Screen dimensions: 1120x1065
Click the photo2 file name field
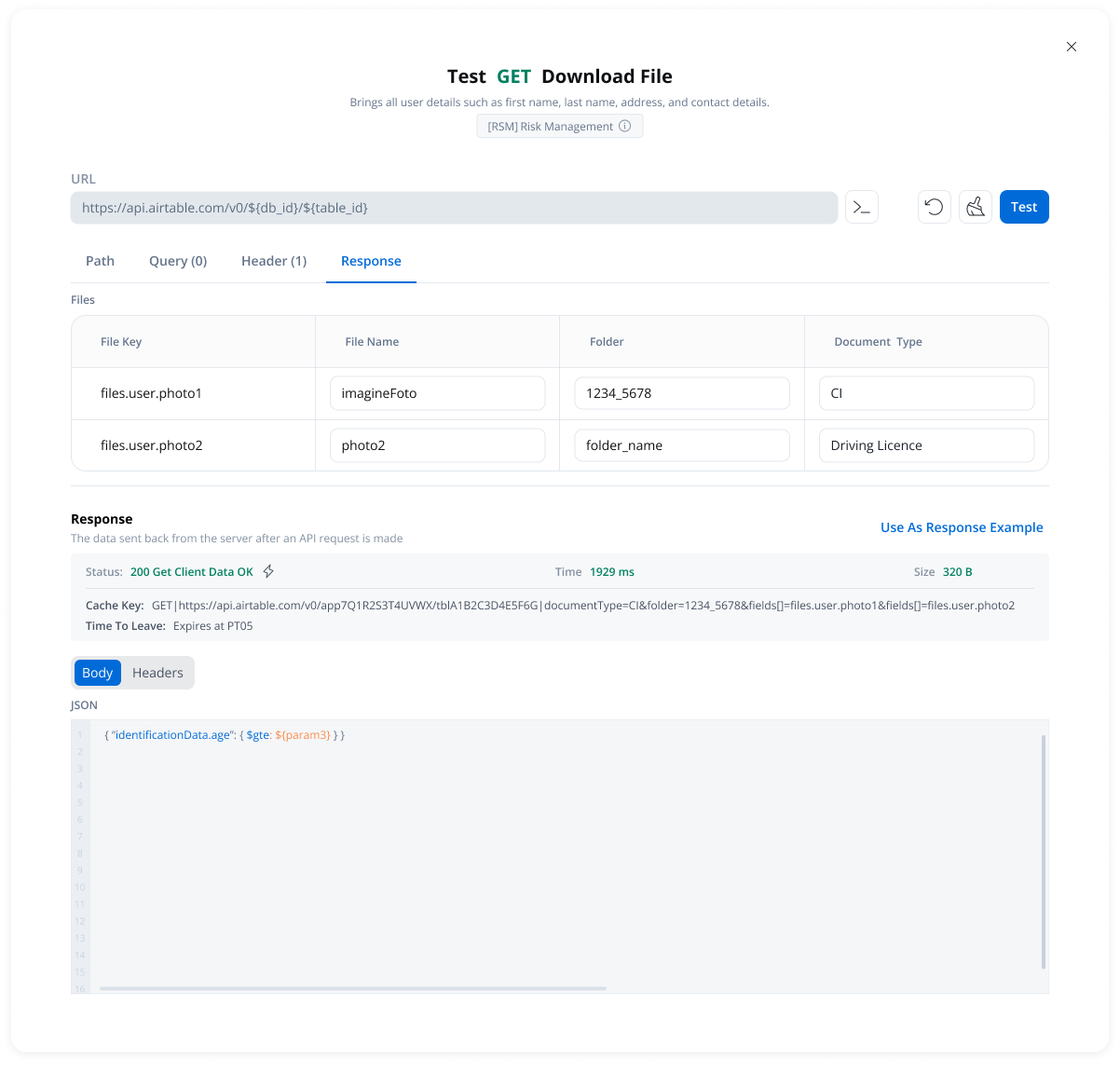437,445
